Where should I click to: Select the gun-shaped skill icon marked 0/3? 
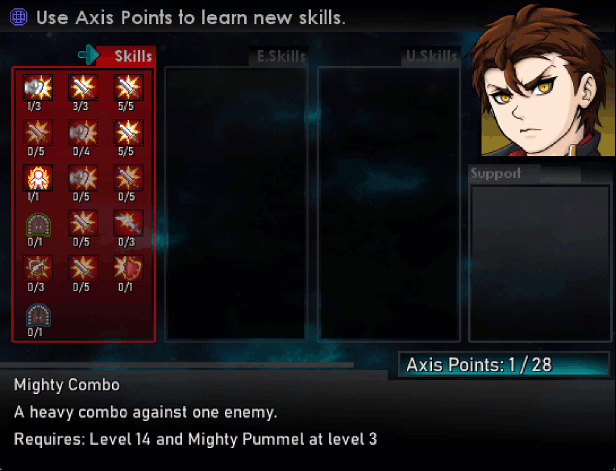pyautogui.click(x=128, y=223)
